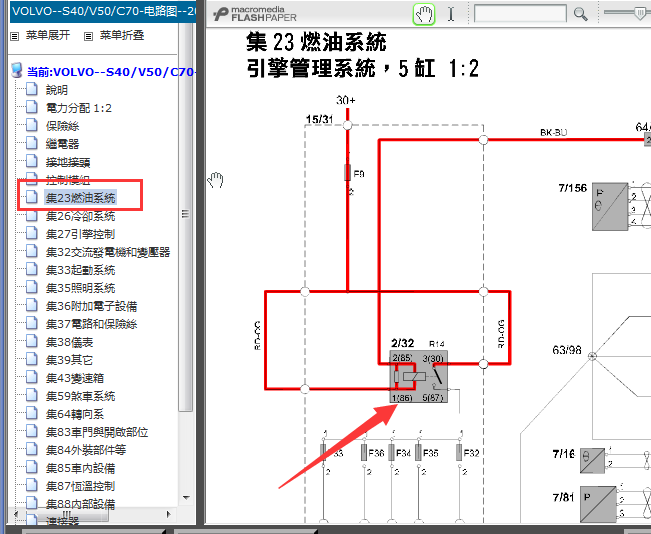The height and width of the screenshot is (534, 651).
Task: Select 集23燃油系統 in the tree
Action: coord(81,198)
